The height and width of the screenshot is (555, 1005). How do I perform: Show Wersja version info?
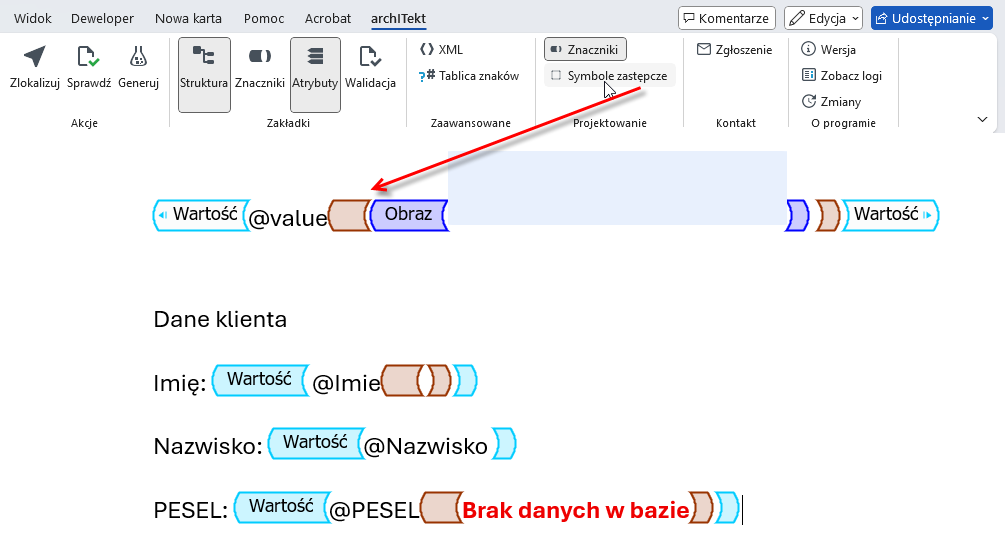[x=829, y=49]
